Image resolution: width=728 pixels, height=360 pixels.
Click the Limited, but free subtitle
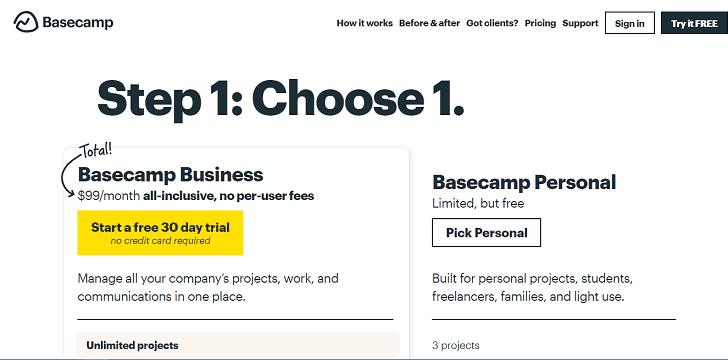pyautogui.click(x=478, y=203)
